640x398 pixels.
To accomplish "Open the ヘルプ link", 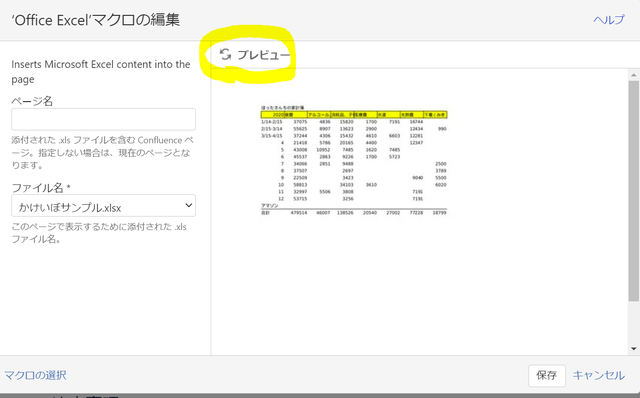I will click(x=609, y=20).
